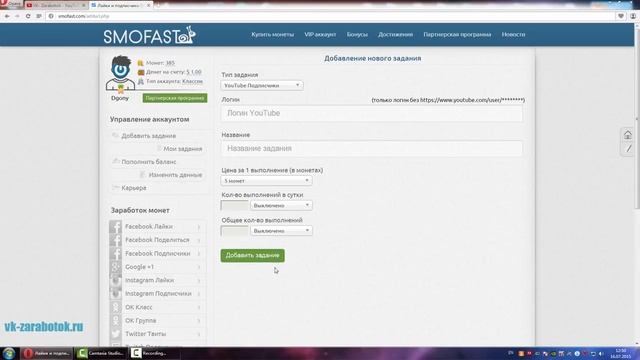Click the heart bookmark icon in address bar

pos(621,16)
